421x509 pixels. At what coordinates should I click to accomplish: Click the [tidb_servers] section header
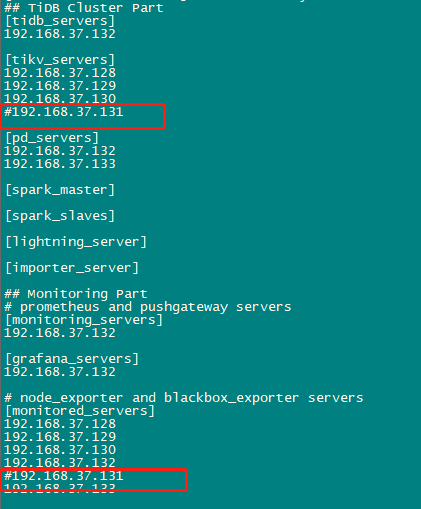point(60,21)
